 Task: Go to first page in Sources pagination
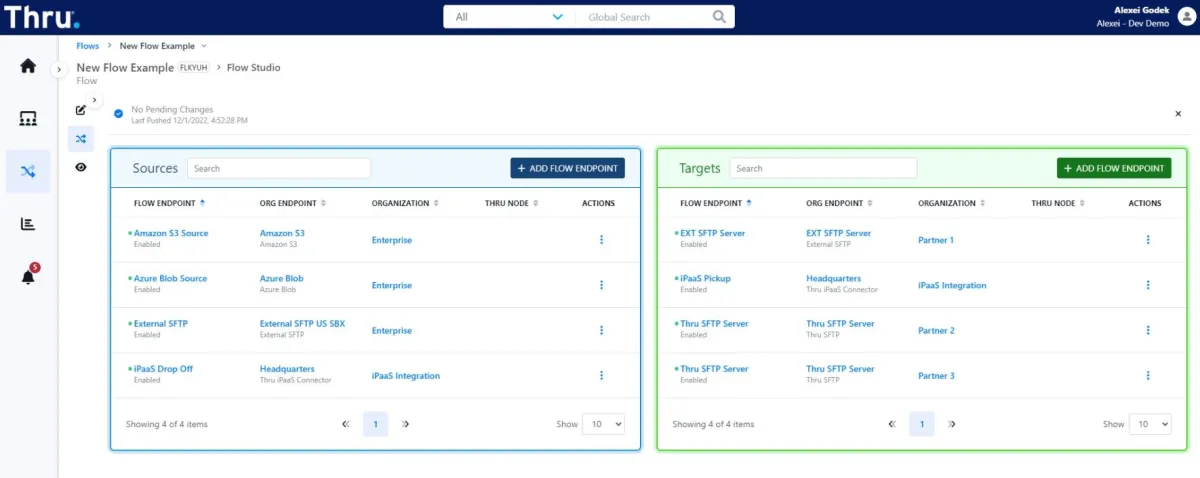pos(346,424)
